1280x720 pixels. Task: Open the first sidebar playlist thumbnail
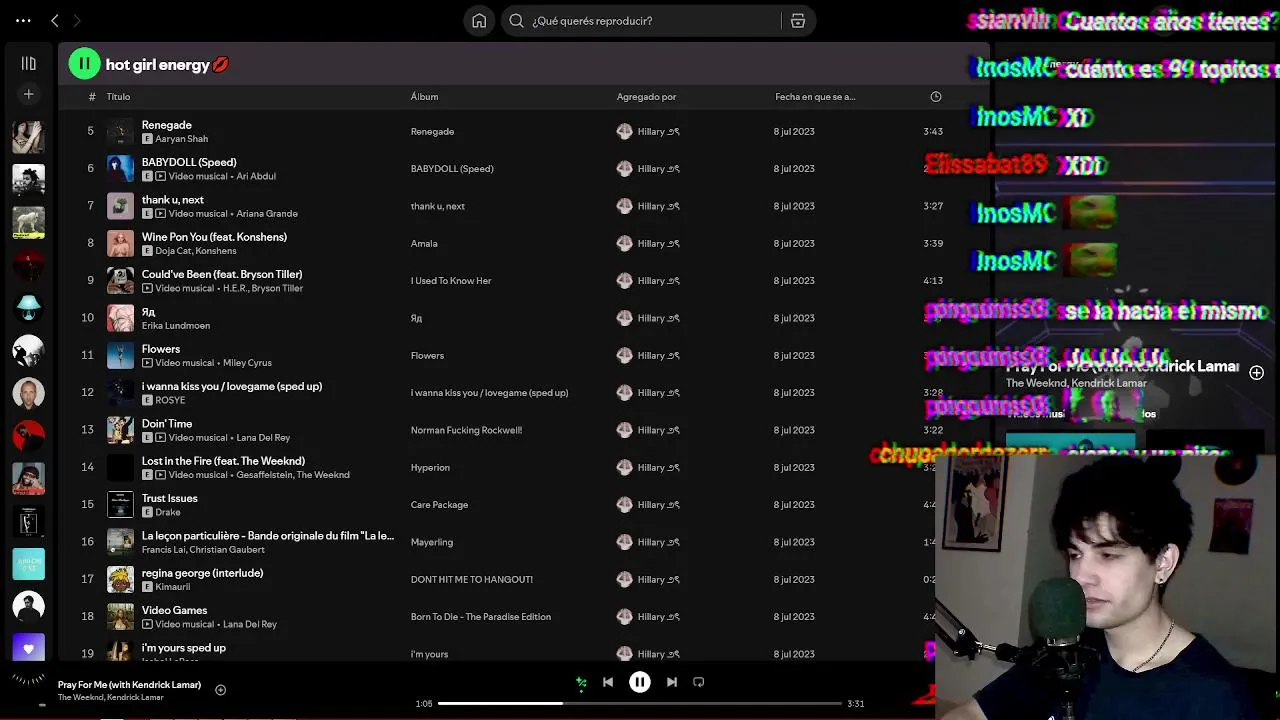(x=28, y=137)
